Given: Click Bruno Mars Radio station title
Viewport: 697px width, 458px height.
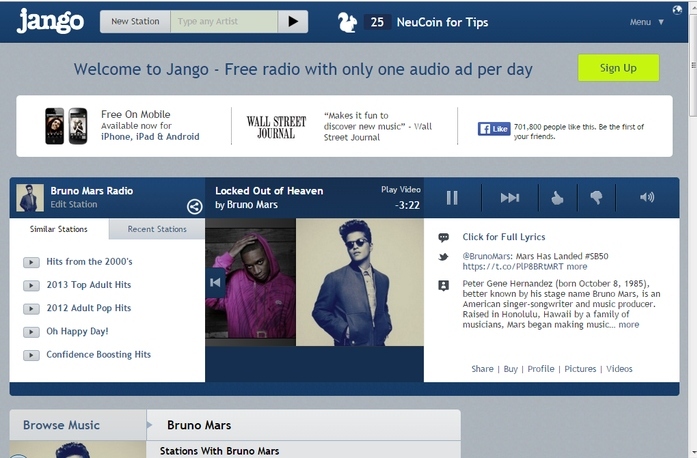Looking at the screenshot, I should [92, 191].
